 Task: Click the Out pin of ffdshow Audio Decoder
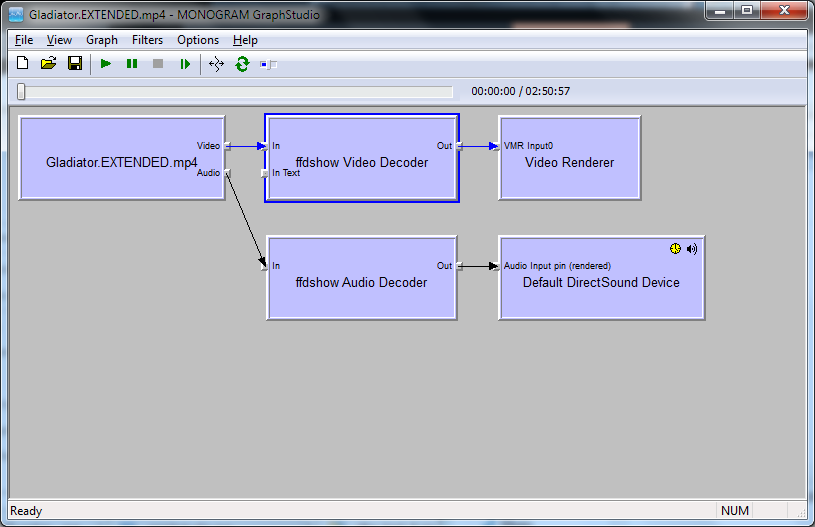[459, 266]
